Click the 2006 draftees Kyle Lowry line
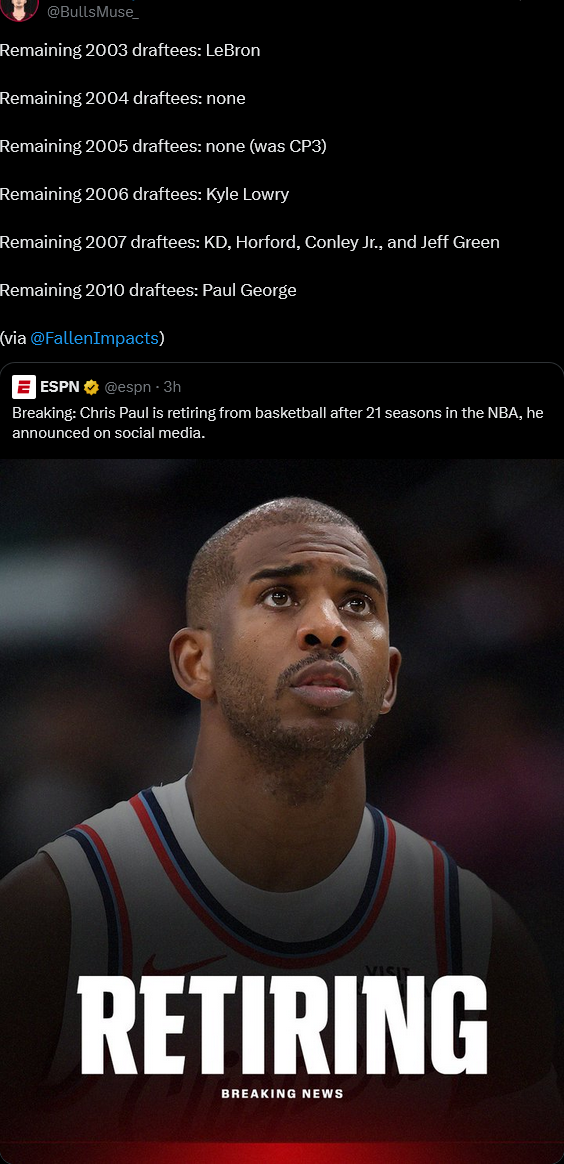The image size is (564, 1164). click(145, 194)
